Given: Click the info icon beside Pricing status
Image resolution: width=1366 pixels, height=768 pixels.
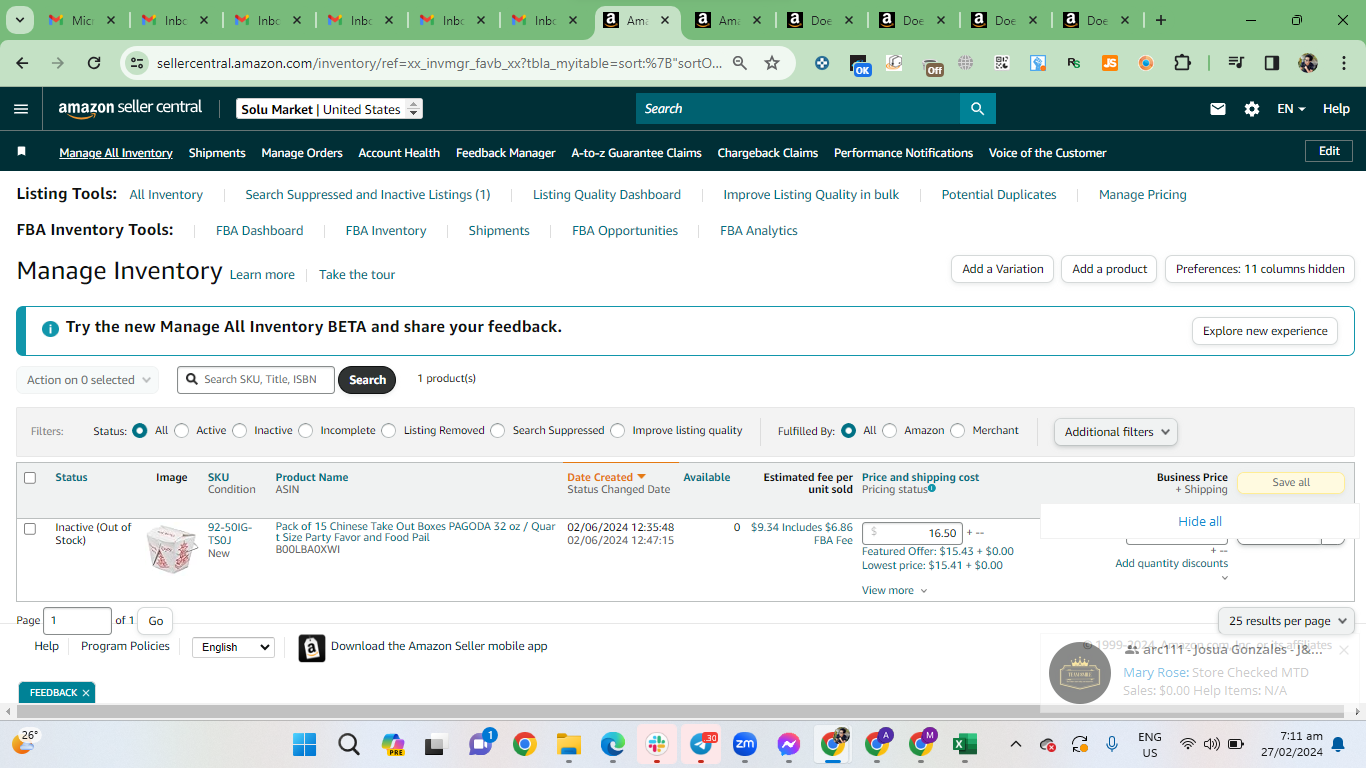Looking at the screenshot, I should [932, 489].
